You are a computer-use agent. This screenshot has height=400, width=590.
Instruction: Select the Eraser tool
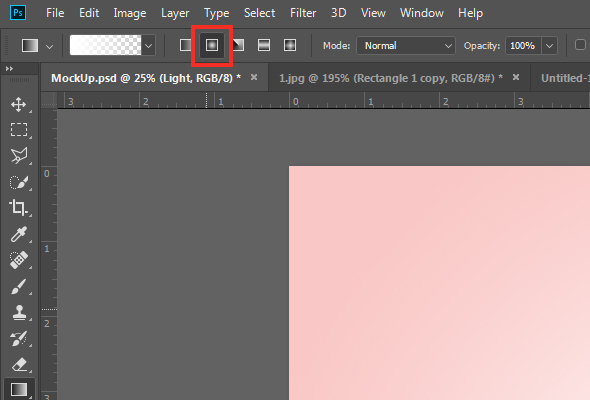pyautogui.click(x=18, y=364)
